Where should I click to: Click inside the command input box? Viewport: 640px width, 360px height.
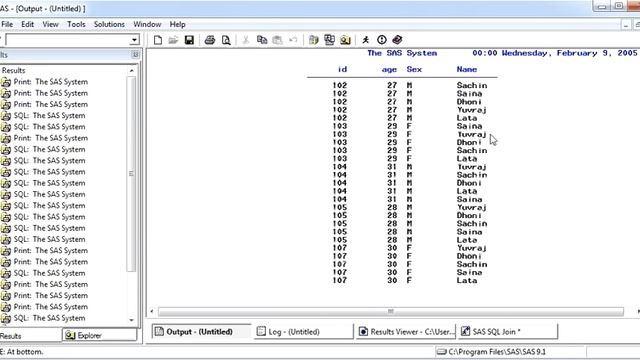[x=68, y=40]
